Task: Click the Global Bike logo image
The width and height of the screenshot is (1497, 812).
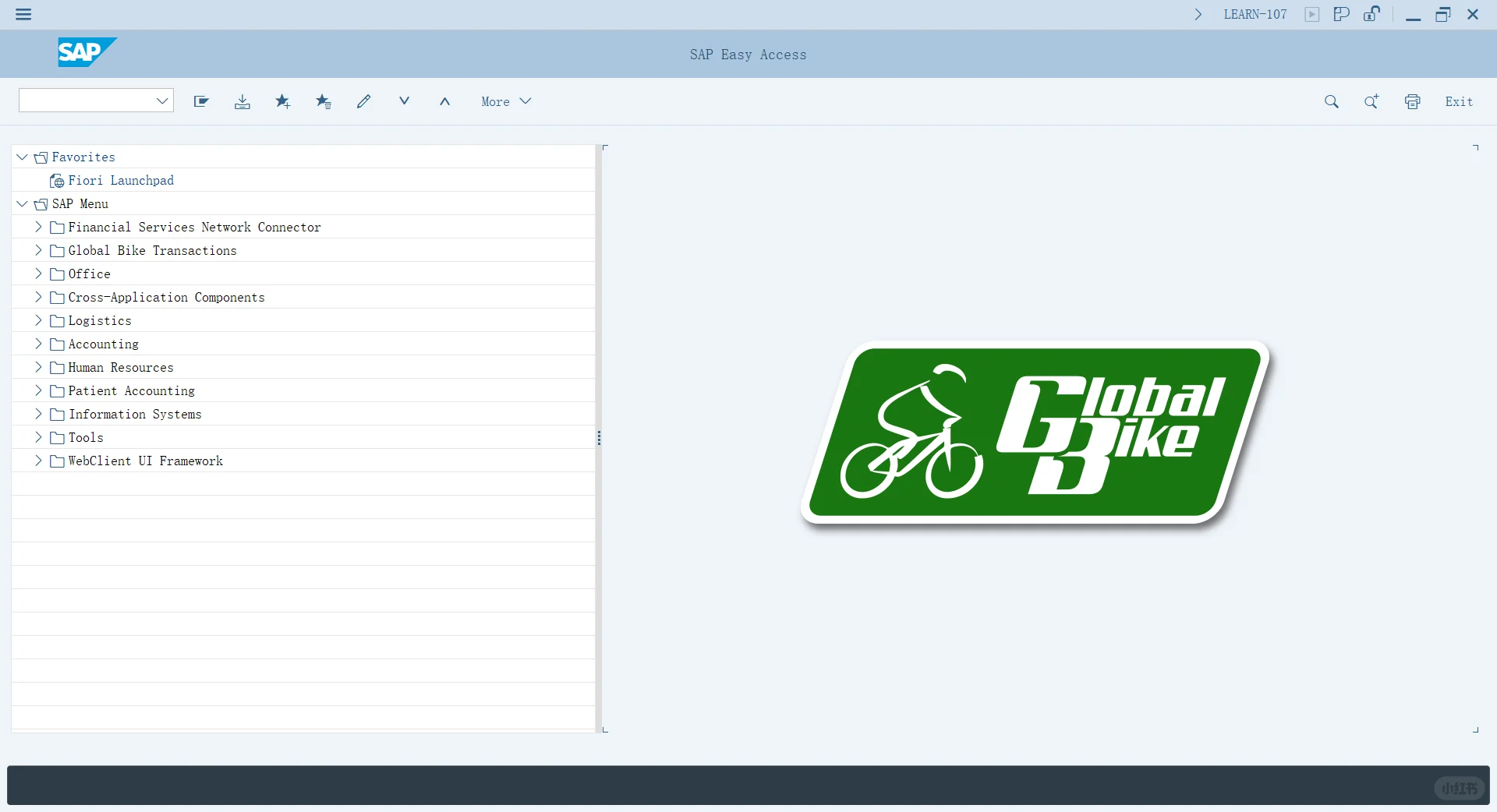Action: (x=1036, y=434)
